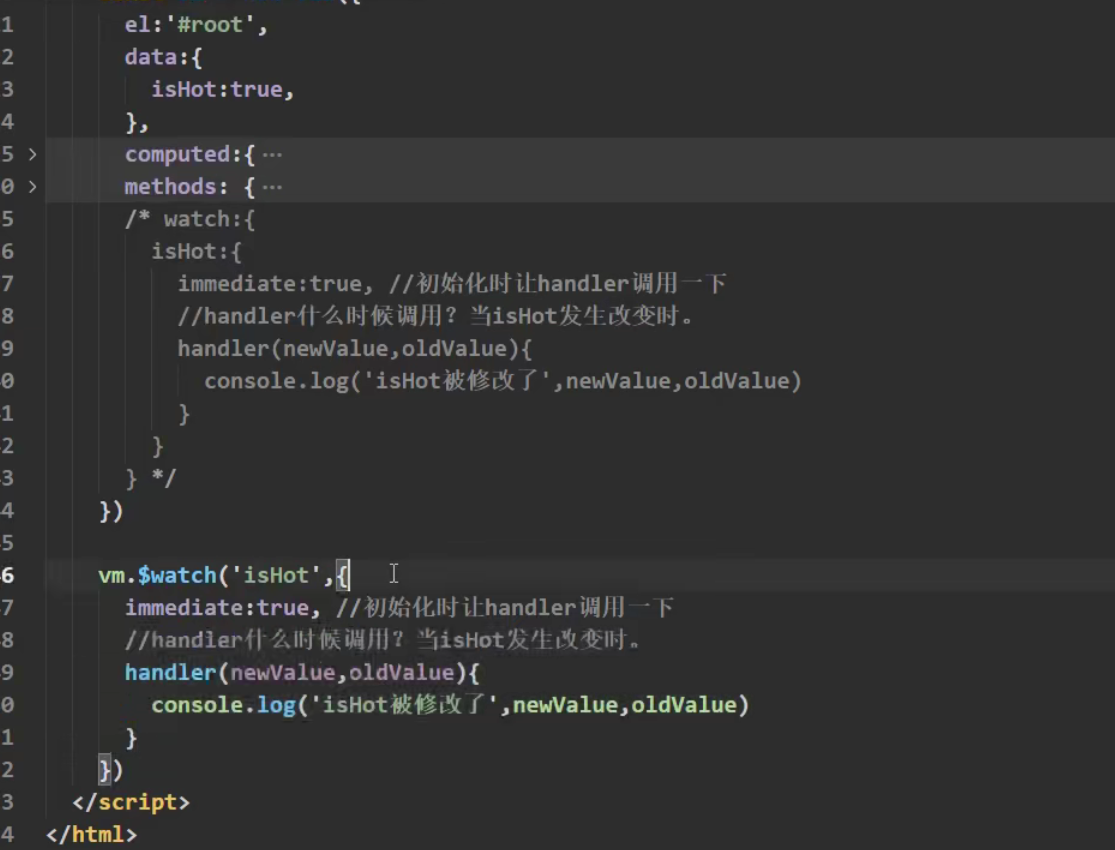Click immediate:true in commented watch block
Viewport: 1115px width, 850px height.
[270, 284]
